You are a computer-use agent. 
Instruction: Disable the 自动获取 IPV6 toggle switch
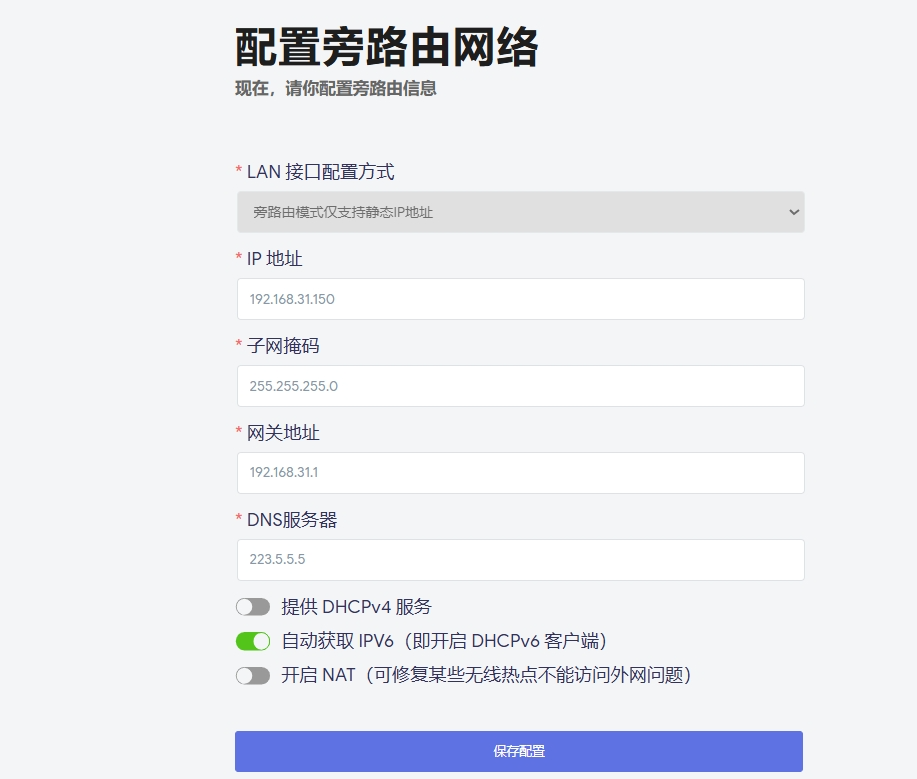[x=253, y=641]
